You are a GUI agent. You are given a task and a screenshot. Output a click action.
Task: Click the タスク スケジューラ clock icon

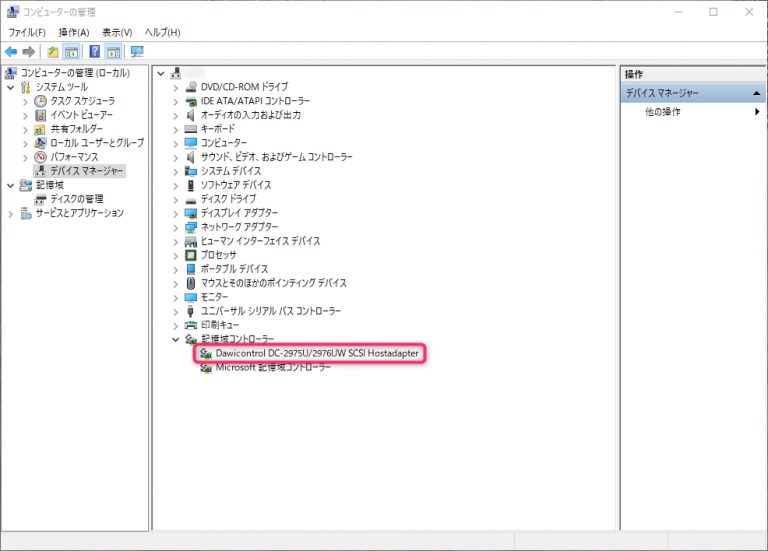tap(40, 101)
